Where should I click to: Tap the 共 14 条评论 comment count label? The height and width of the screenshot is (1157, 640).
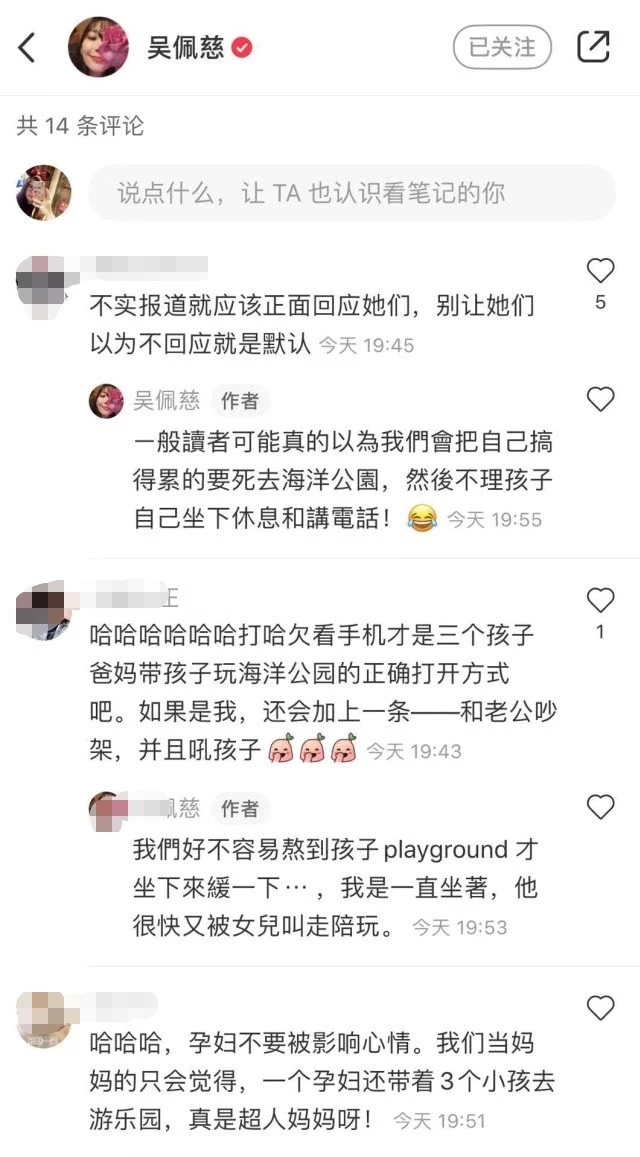(x=80, y=126)
